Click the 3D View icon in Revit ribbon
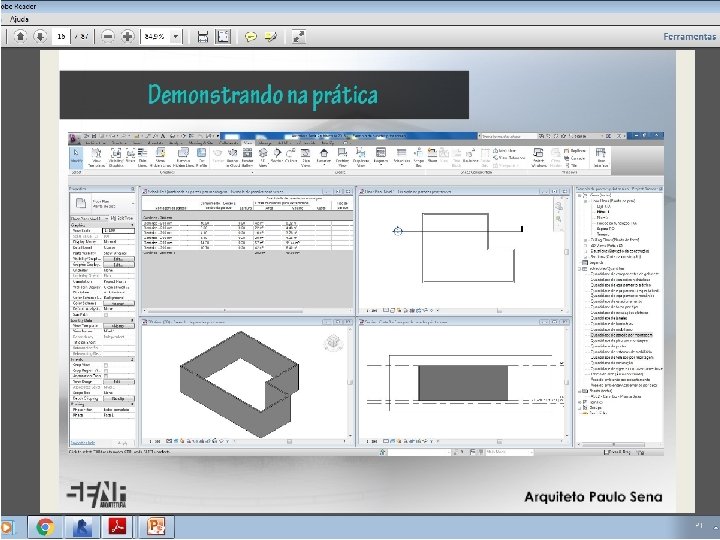The width and height of the screenshot is (720, 540). (263, 157)
